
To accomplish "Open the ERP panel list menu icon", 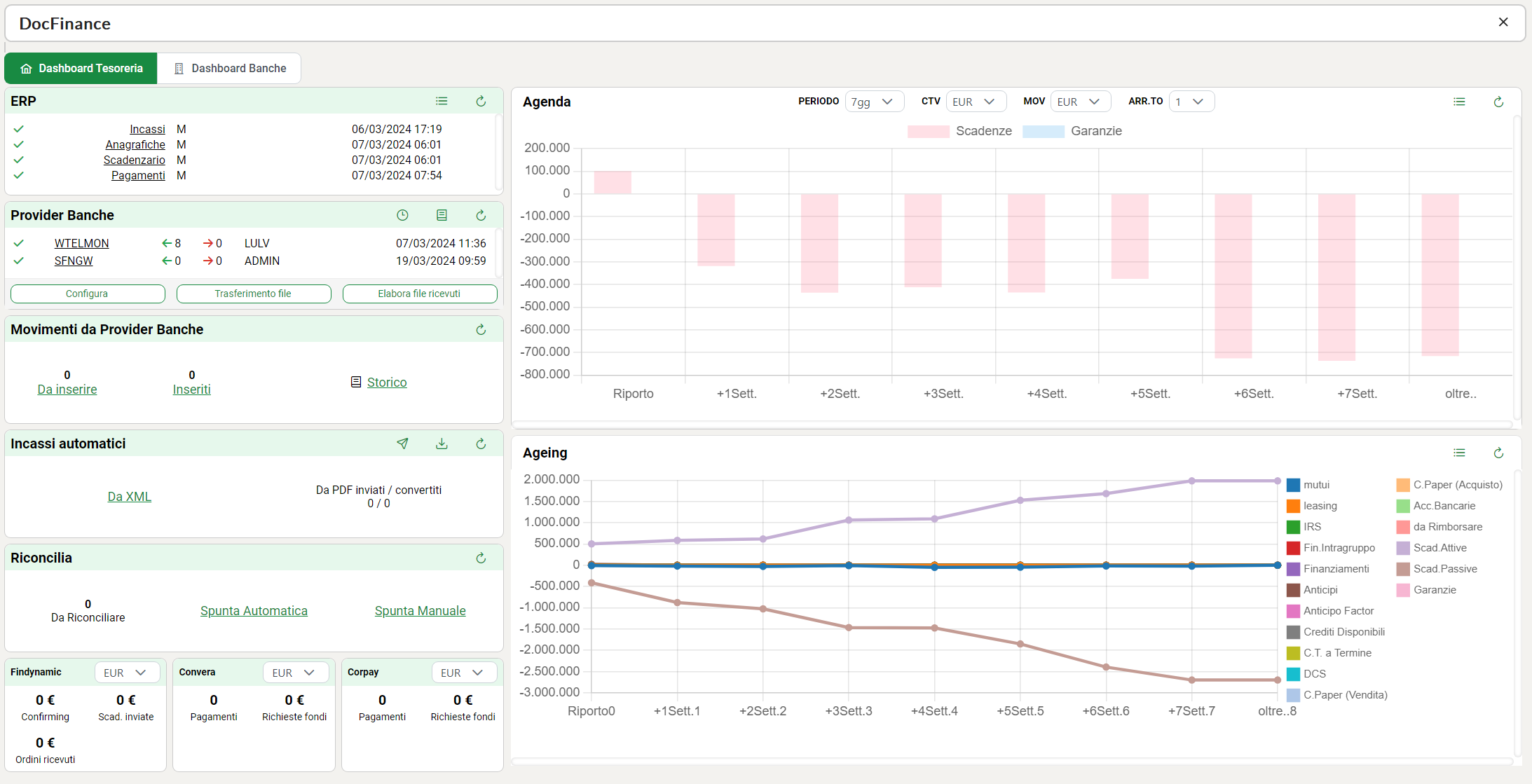I will (x=442, y=101).
